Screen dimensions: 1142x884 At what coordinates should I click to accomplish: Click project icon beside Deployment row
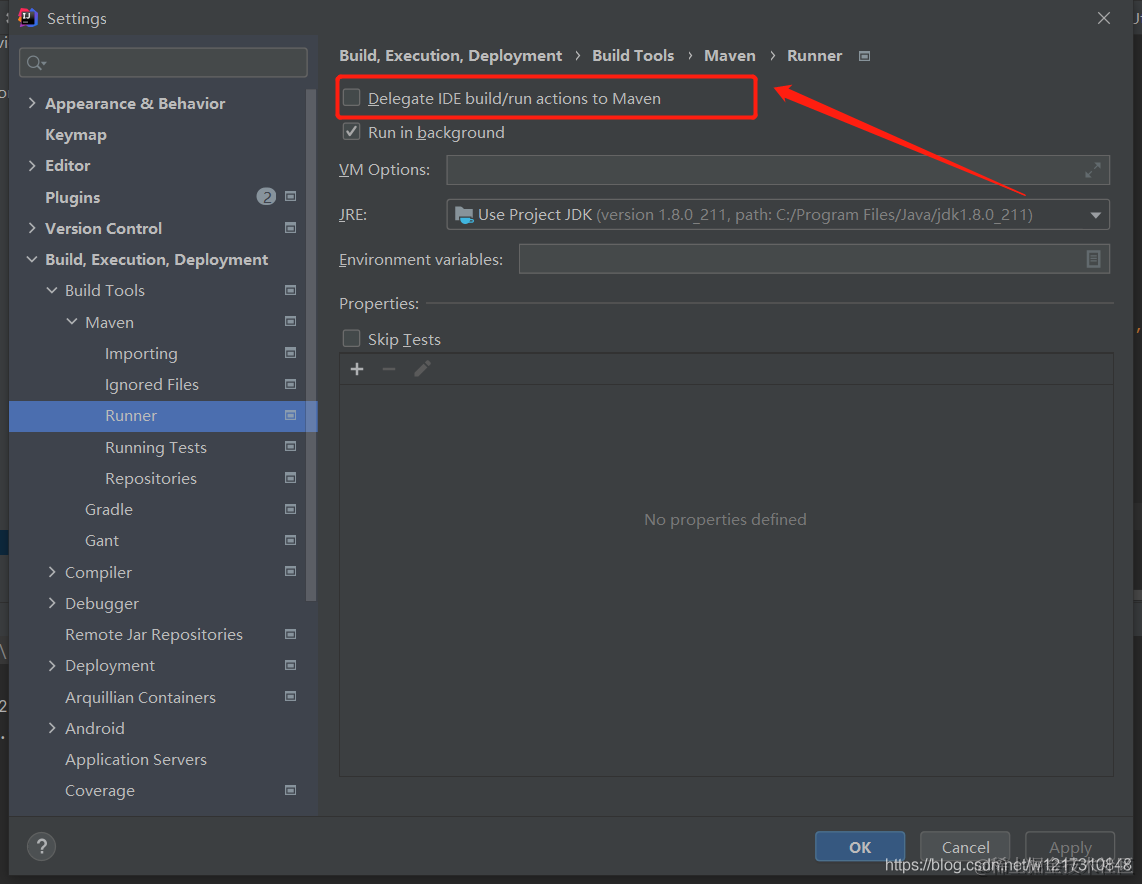(291, 666)
